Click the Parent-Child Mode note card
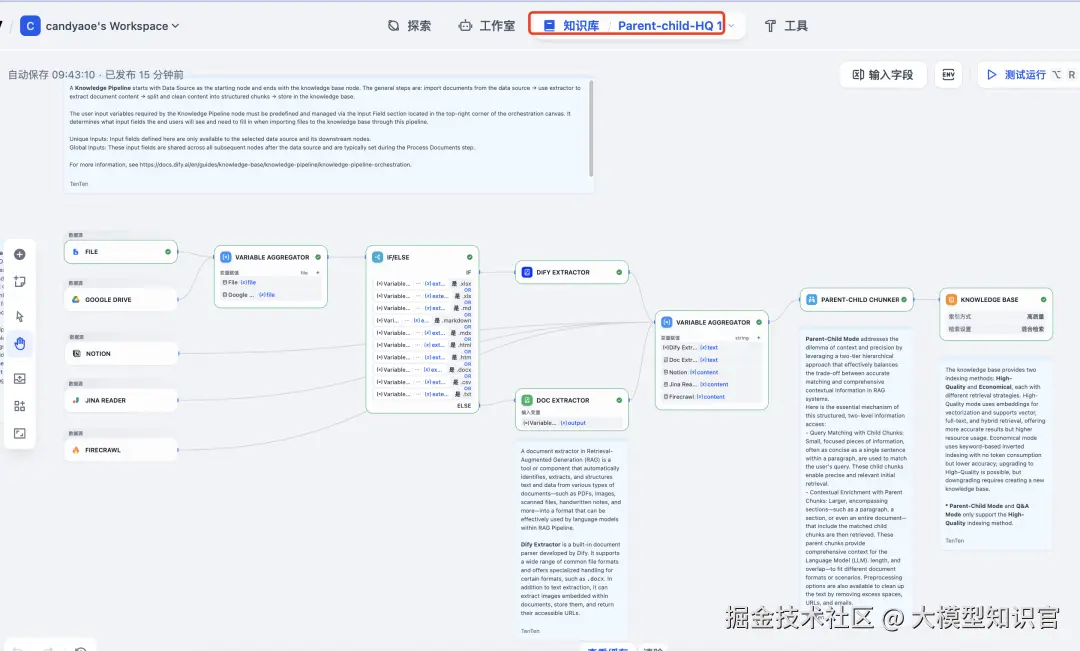Image resolution: width=1080 pixels, height=651 pixels. 856,470
